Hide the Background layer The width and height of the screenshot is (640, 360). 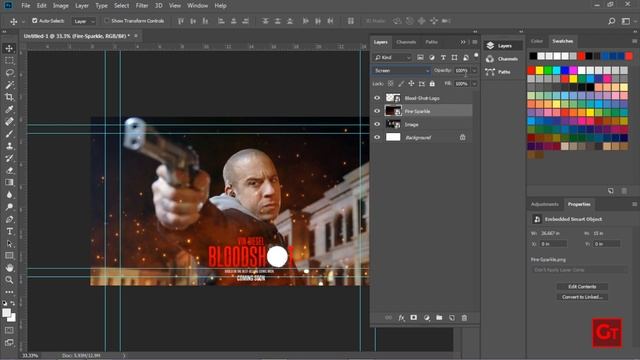coord(377,137)
